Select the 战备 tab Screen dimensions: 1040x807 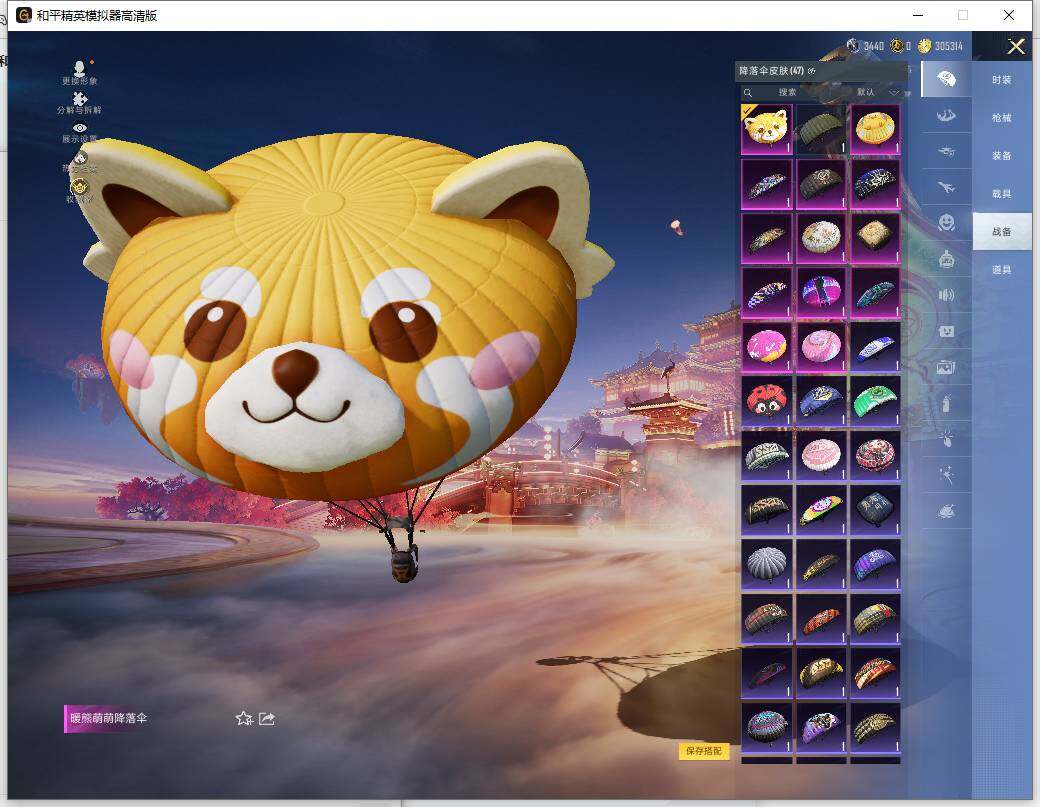coord(1002,231)
